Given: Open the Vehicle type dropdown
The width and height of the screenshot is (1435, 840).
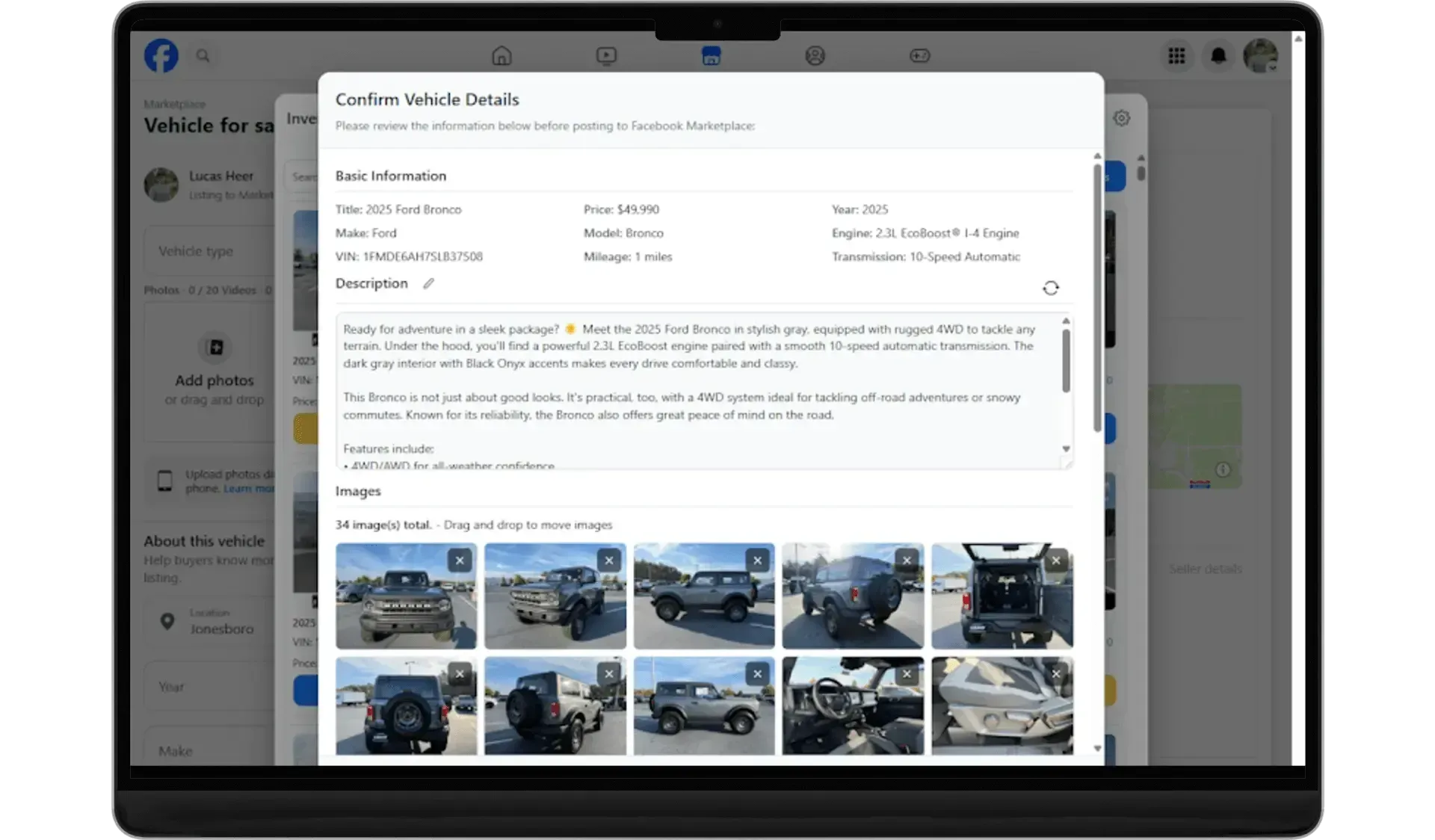Looking at the screenshot, I should coord(209,251).
